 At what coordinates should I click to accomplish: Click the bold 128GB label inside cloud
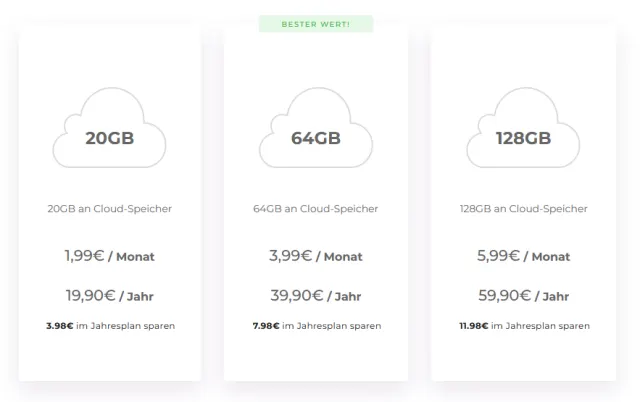pyautogui.click(x=523, y=139)
